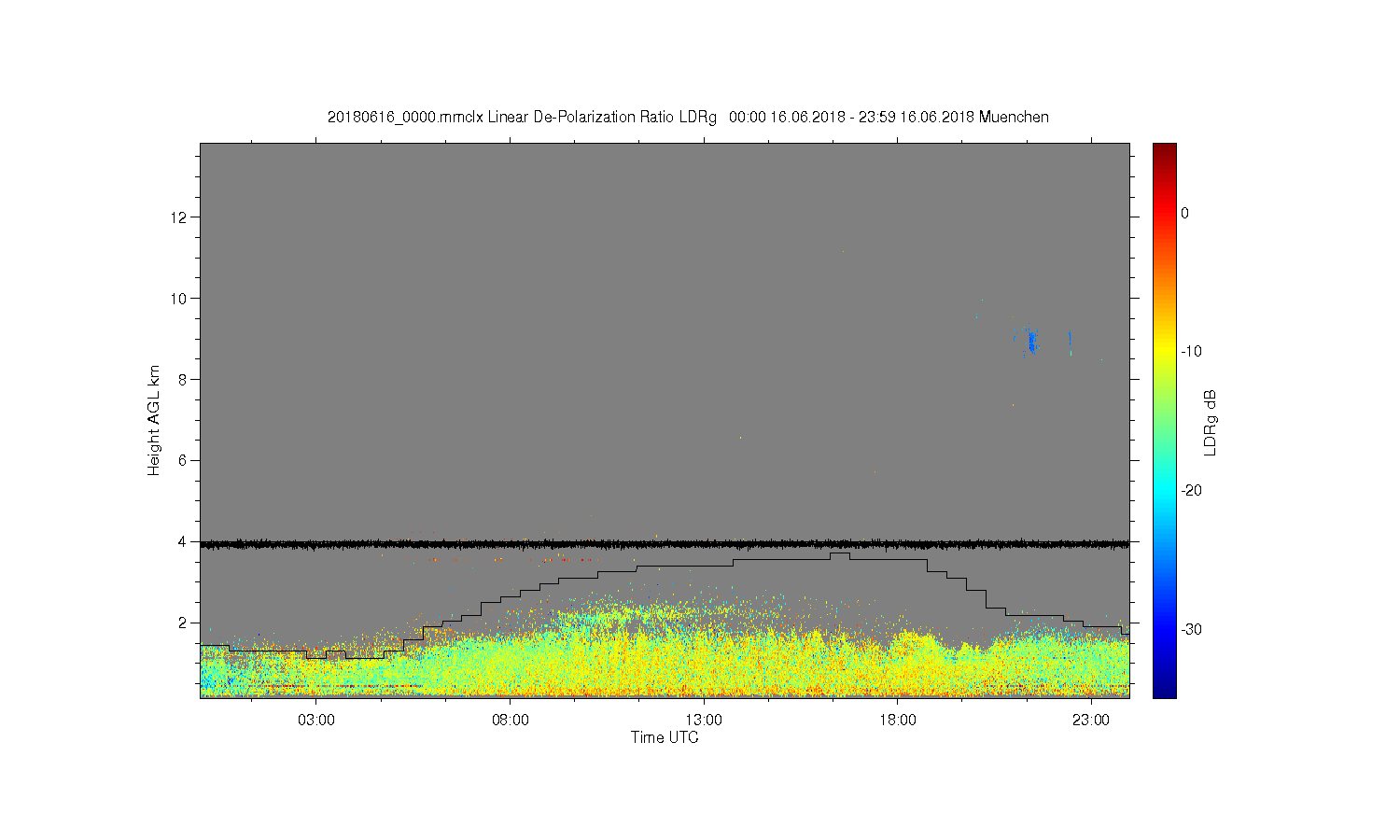This screenshot has height=840, width=1400.
Task: Click the 'Height AGL km' y-axis label
Action: pyautogui.click(x=154, y=420)
